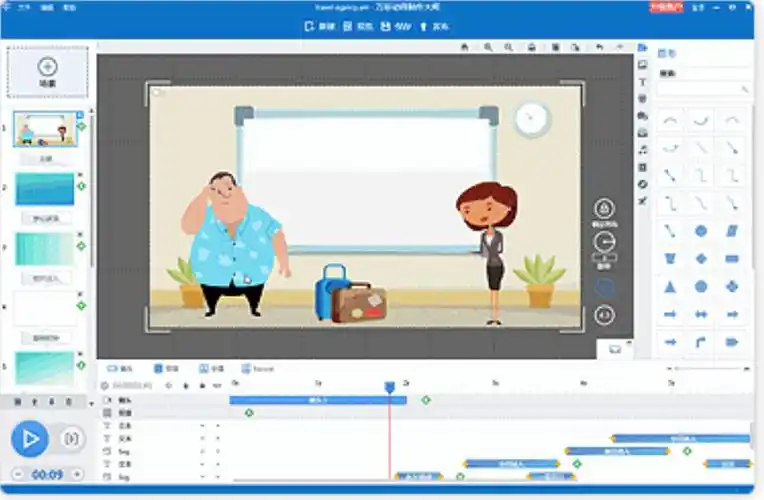Switch to the Record tab above timeline
This screenshot has height=500, width=764.
click(257, 369)
